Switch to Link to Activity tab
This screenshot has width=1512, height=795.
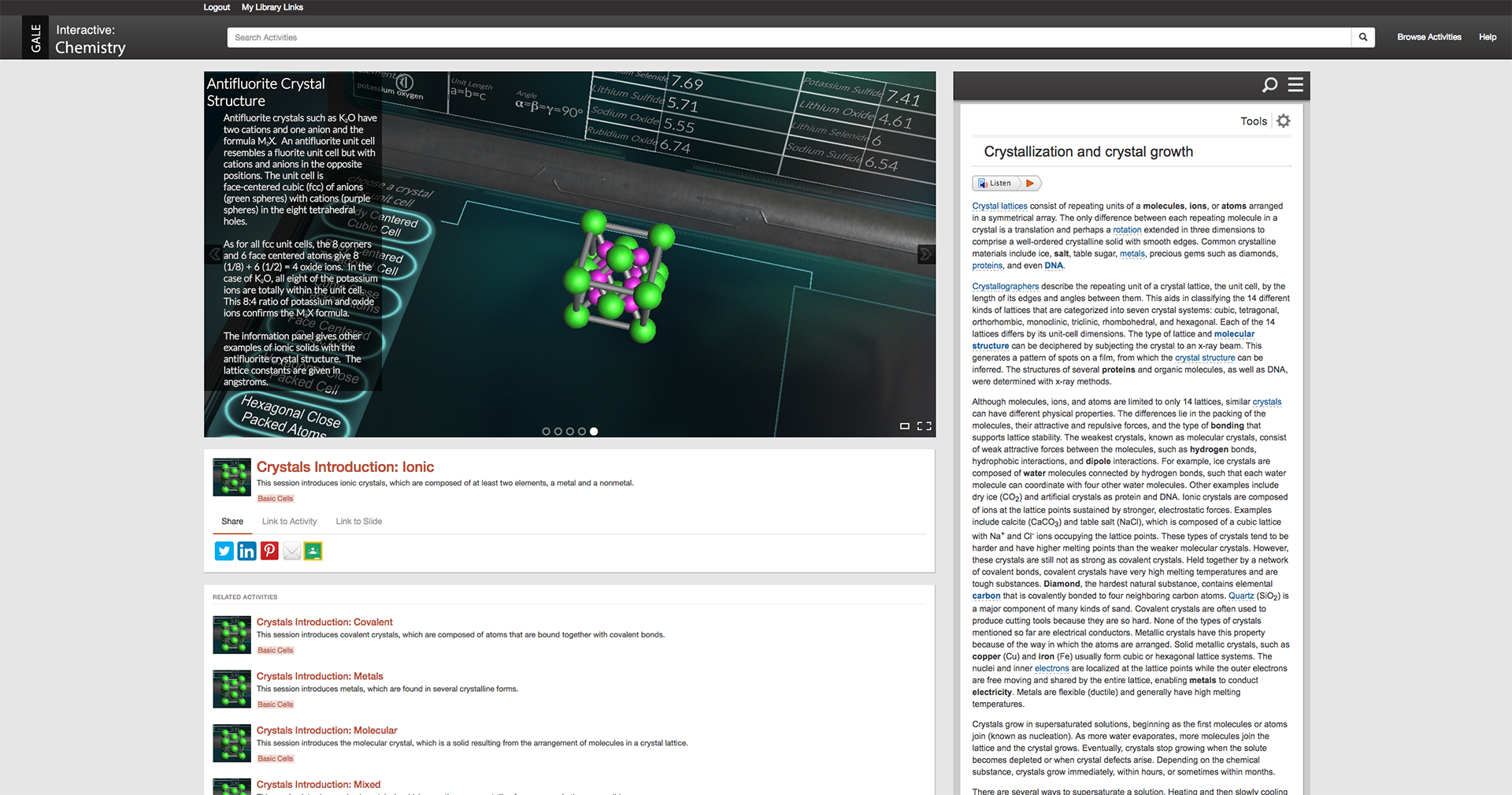click(x=289, y=522)
